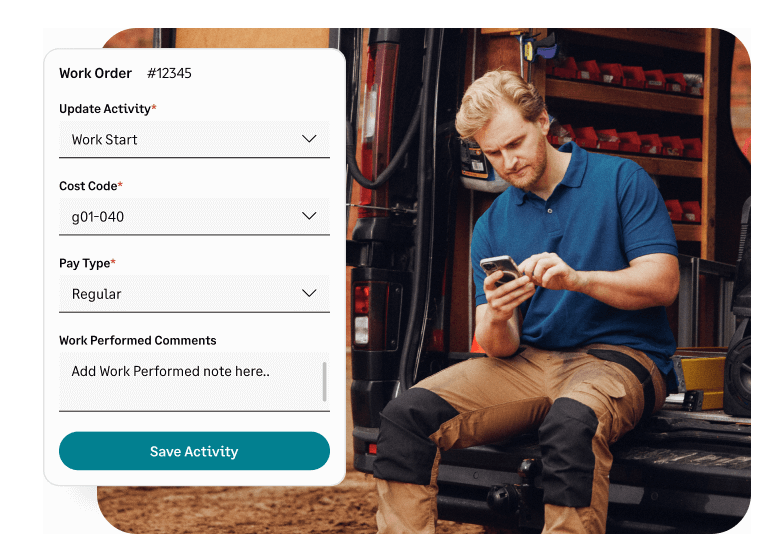
Task: Click the red asterisk next to Cost Code
Action: pos(120,184)
